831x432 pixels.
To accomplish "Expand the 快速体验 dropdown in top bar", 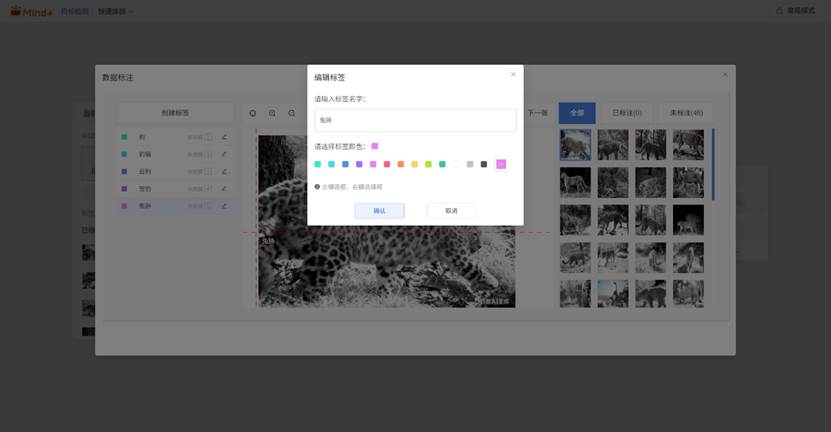I will 116,11.
